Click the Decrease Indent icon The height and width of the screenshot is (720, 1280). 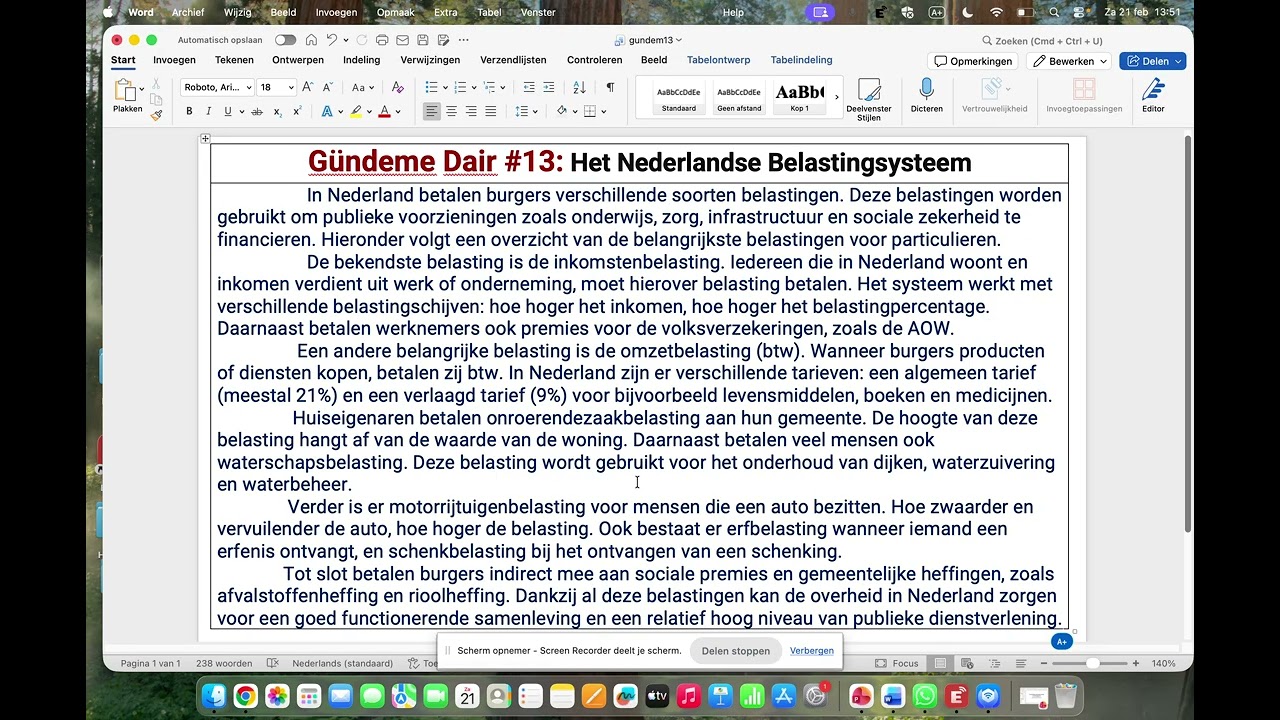(x=529, y=87)
